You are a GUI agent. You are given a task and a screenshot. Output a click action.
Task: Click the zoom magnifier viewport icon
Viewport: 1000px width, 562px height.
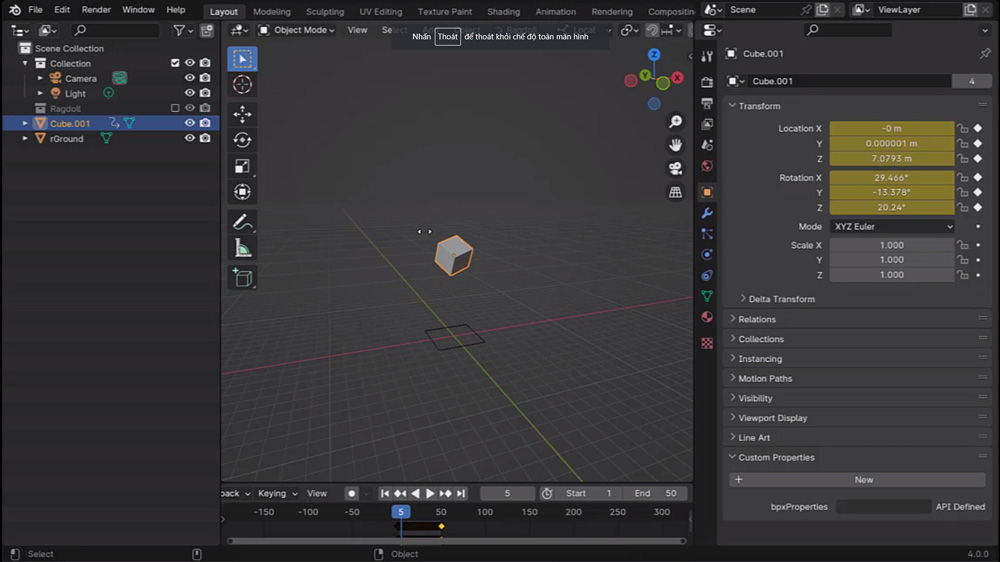coord(676,122)
